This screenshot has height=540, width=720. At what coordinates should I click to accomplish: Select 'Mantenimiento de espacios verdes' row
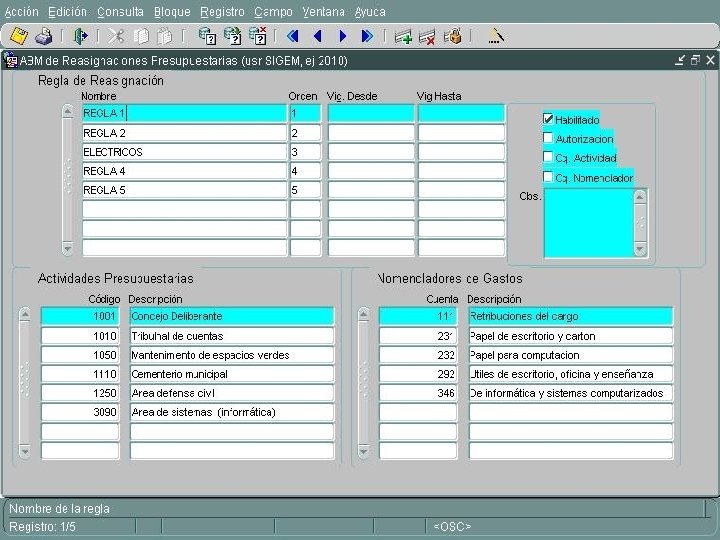232,355
